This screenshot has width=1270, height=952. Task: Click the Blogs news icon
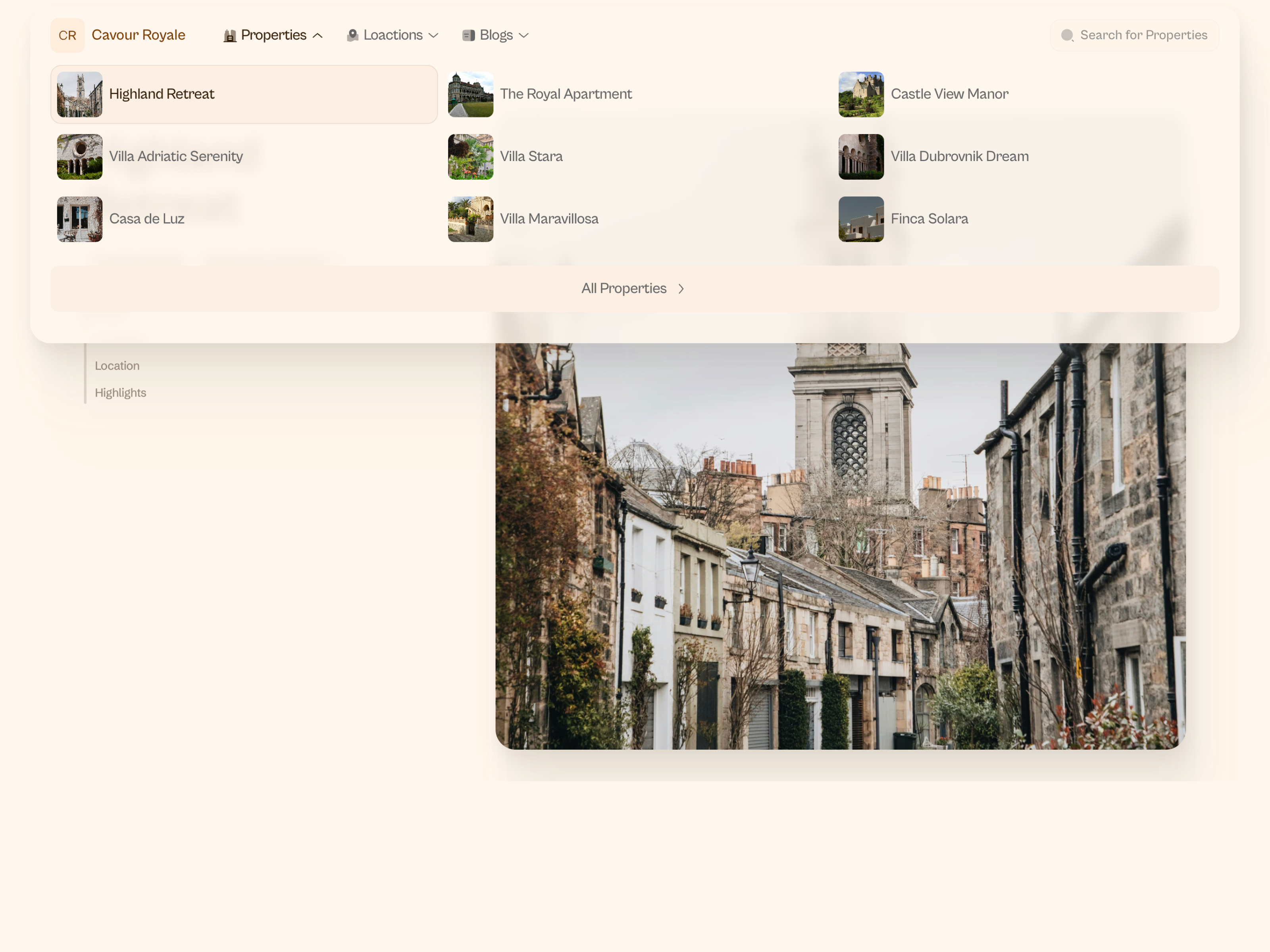[x=468, y=36]
